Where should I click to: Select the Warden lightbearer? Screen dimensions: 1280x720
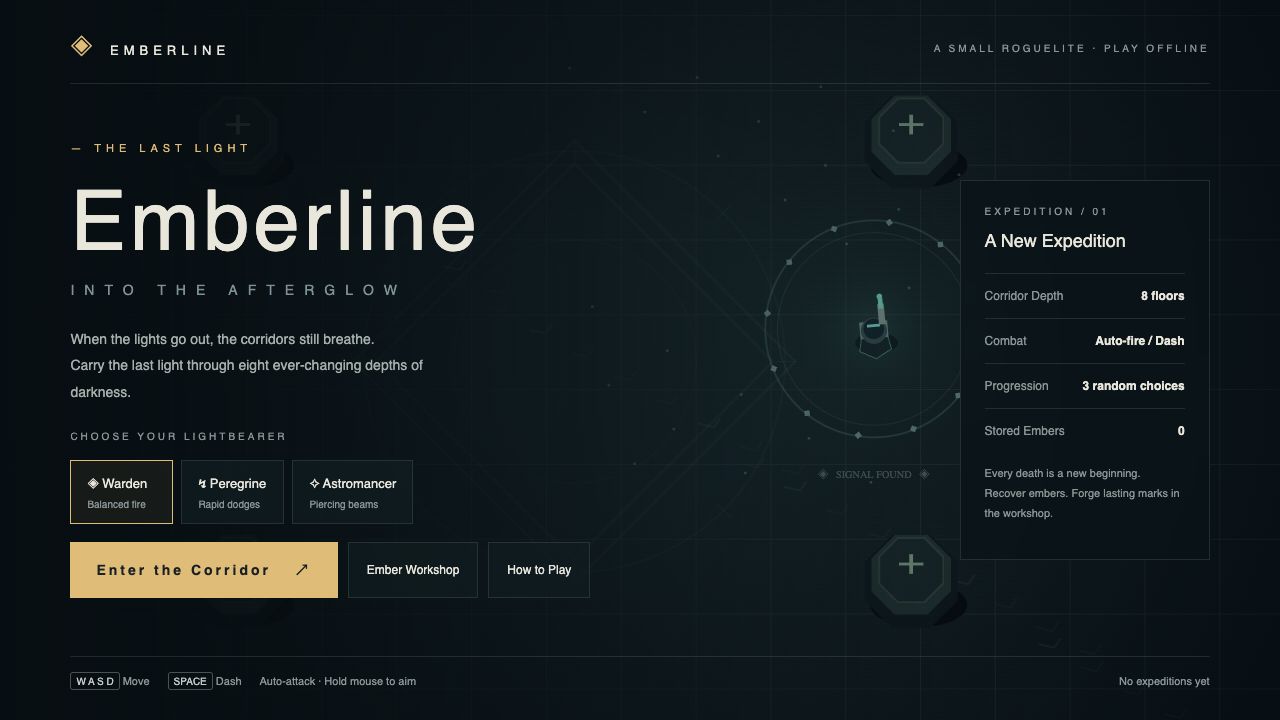[x=121, y=492]
